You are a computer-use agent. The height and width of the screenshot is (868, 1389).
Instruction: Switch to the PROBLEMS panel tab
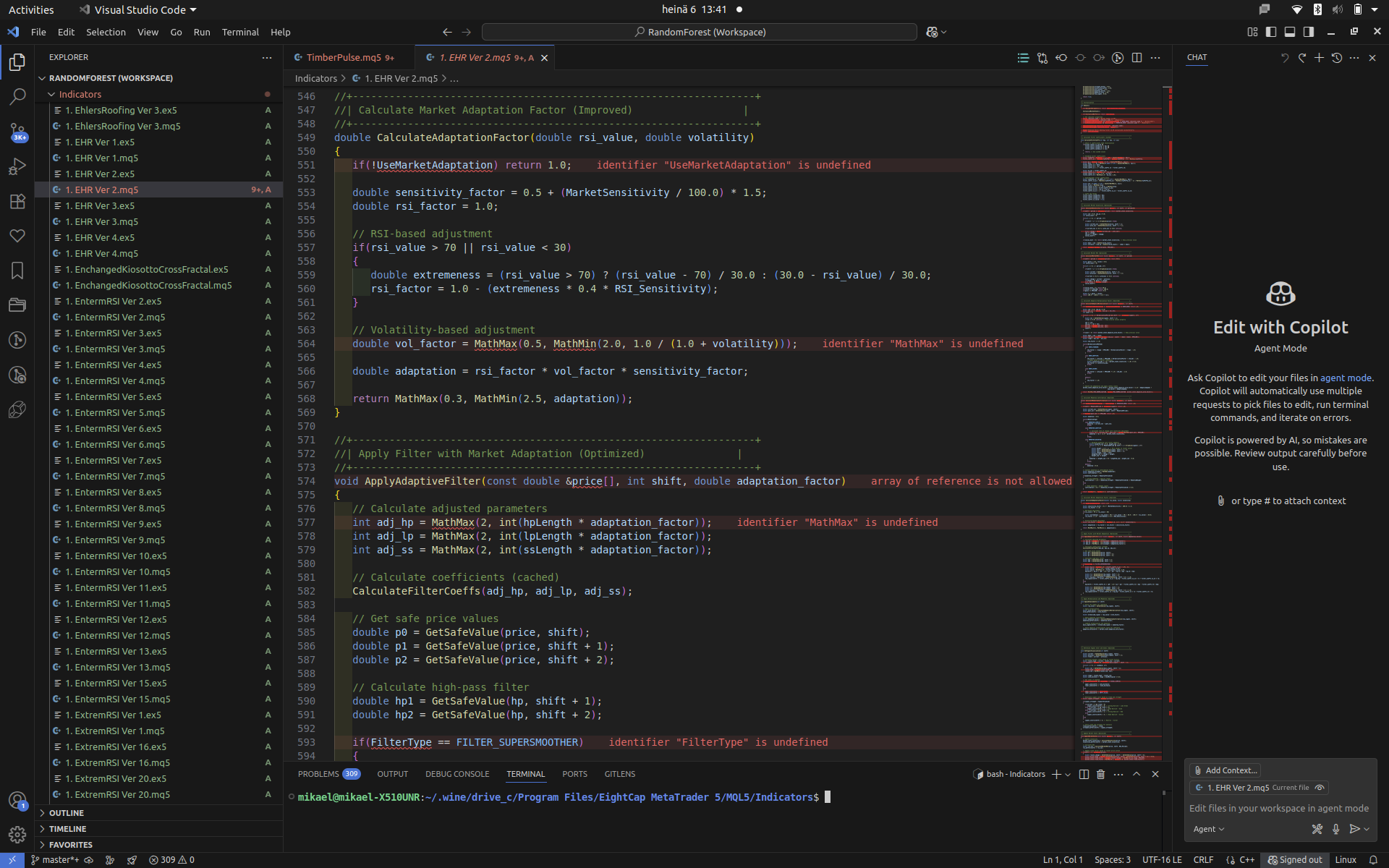point(318,774)
